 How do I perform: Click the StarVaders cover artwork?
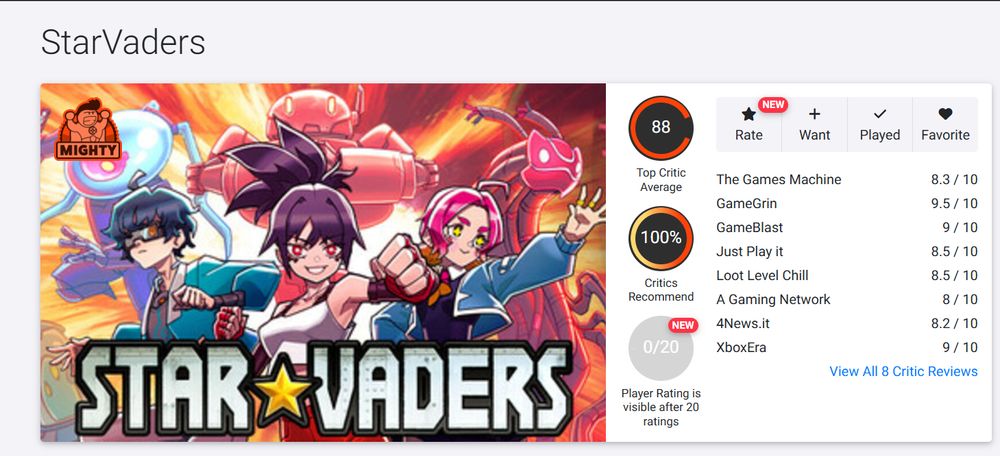(x=323, y=262)
